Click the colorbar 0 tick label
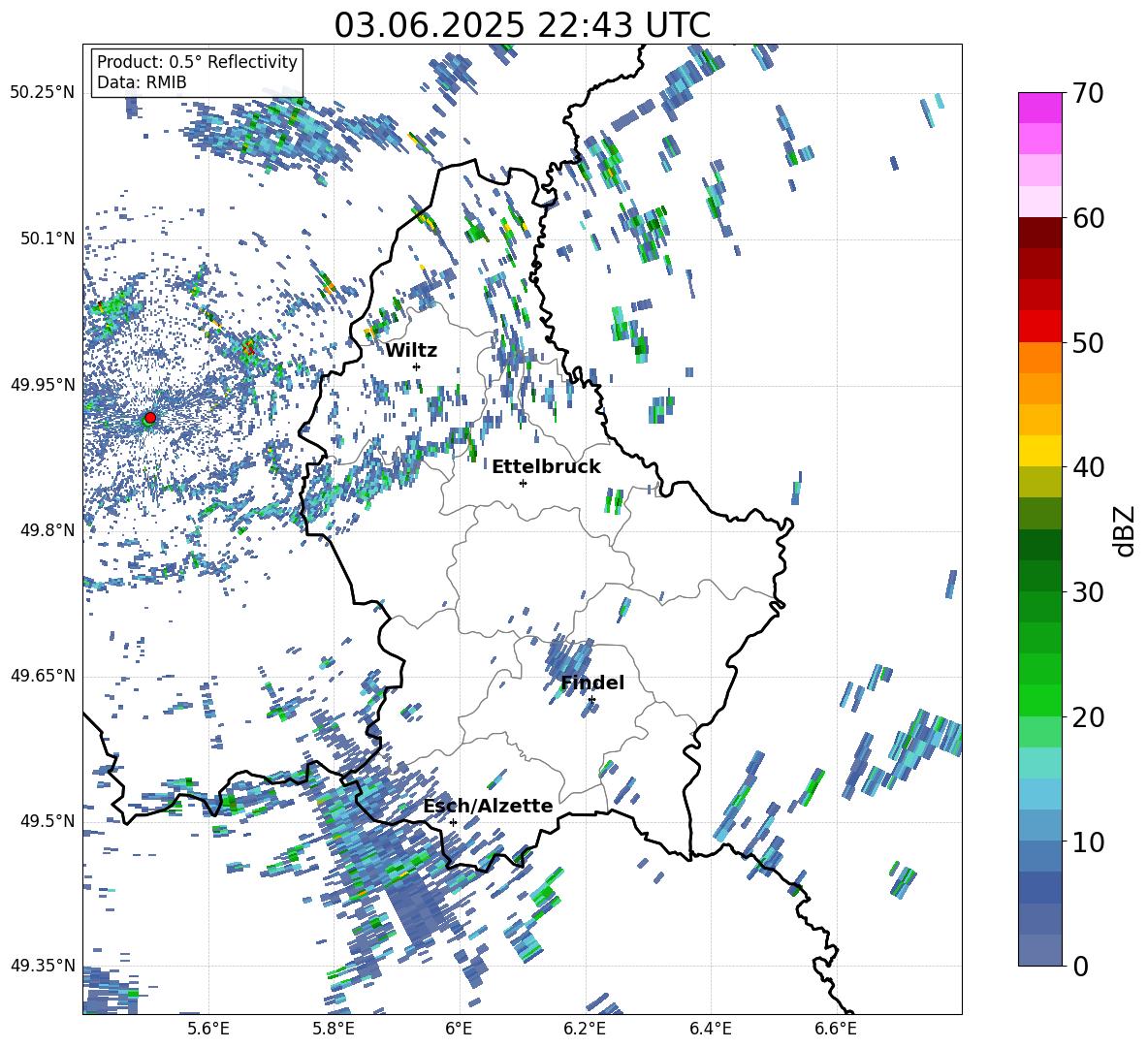This screenshot has height=1048, width=1148. coord(1080,966)
